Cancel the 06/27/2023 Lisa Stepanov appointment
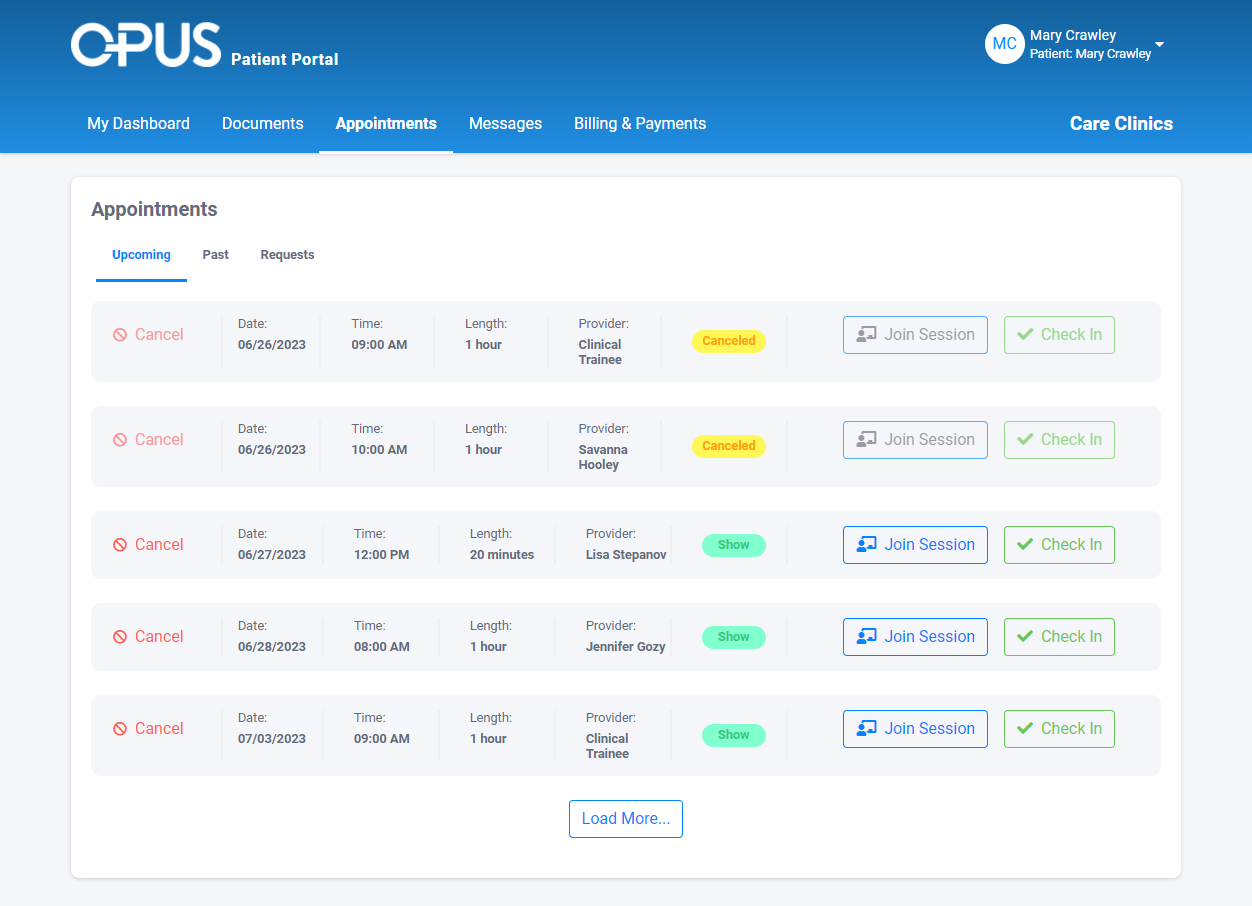Image resolution: width=1252 pixels, height=906 pixels. 148,545
